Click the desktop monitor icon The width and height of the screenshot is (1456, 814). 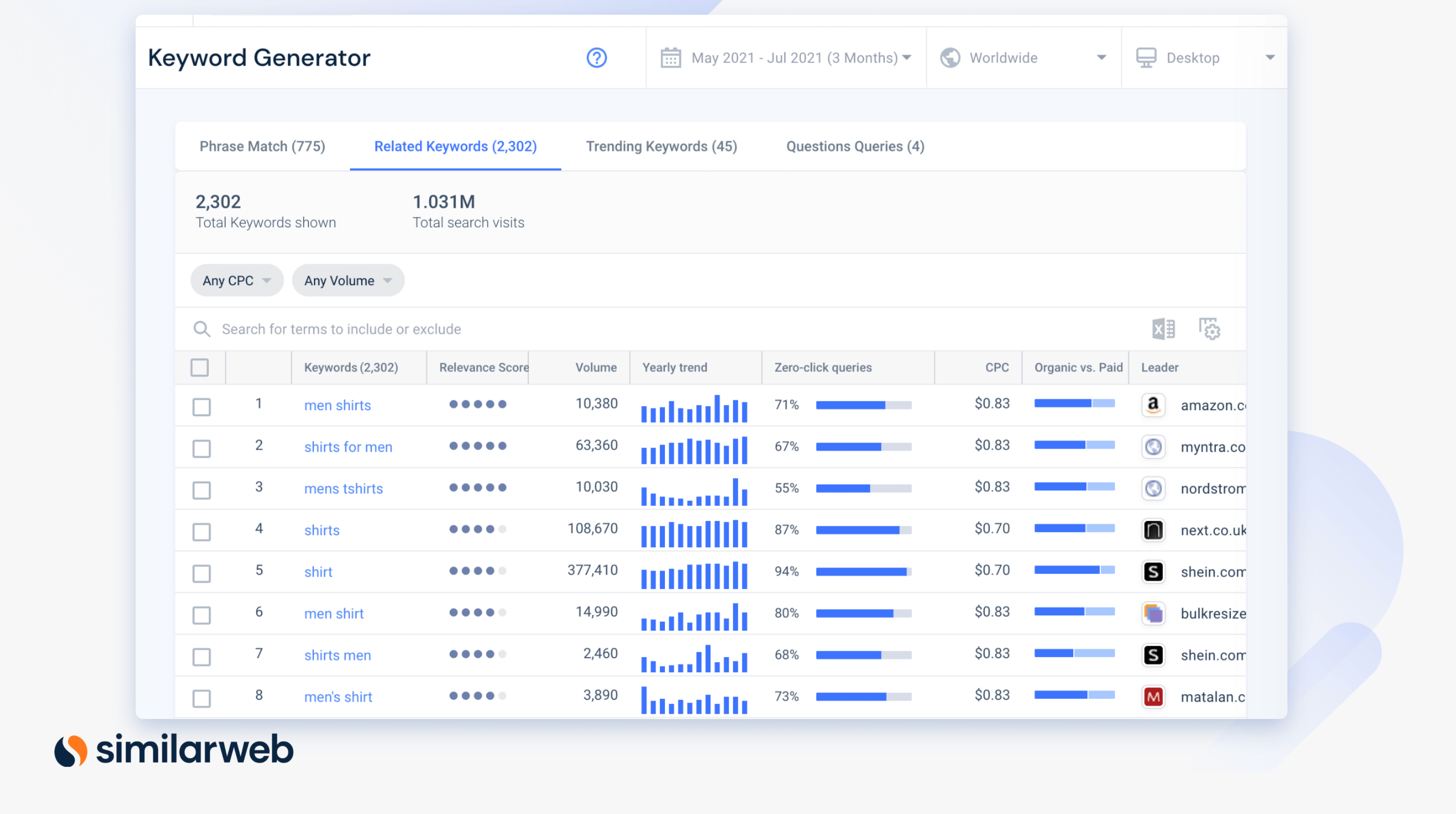tap(1146, 57)
